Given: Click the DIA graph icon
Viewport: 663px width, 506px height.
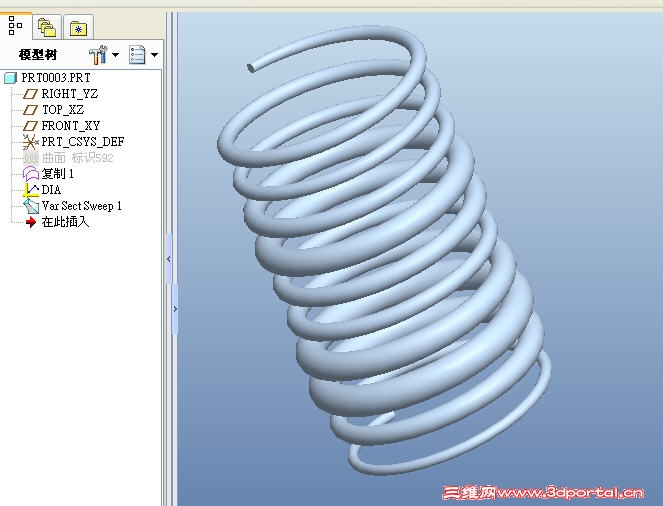Looking at the screenshot, I should tap(31, 190).
